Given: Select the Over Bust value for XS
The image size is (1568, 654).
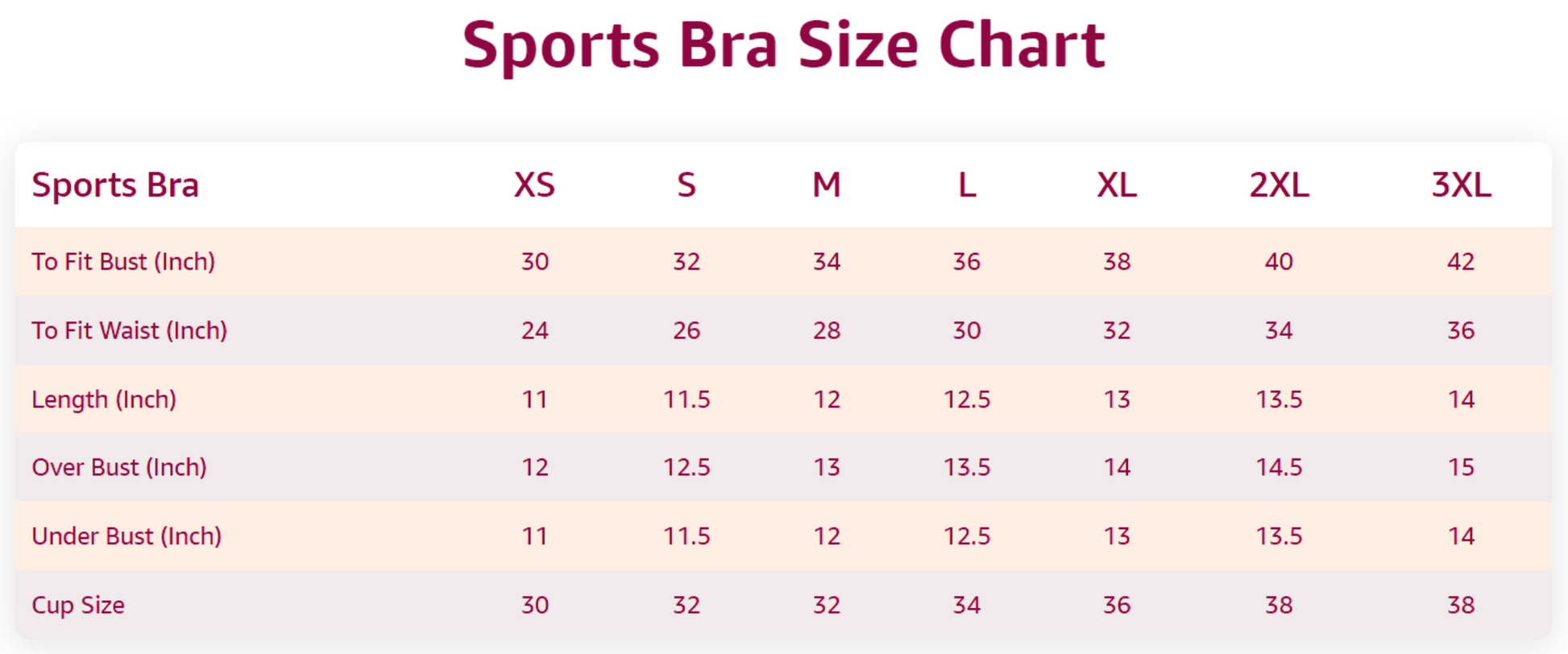Looking at the screenshot, I should click(x=535, y=467).
